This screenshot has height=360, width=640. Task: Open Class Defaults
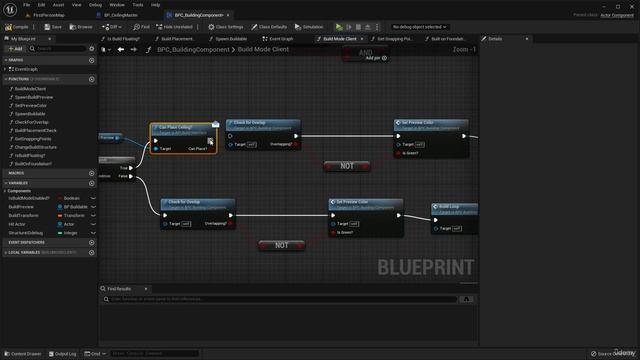269,27
